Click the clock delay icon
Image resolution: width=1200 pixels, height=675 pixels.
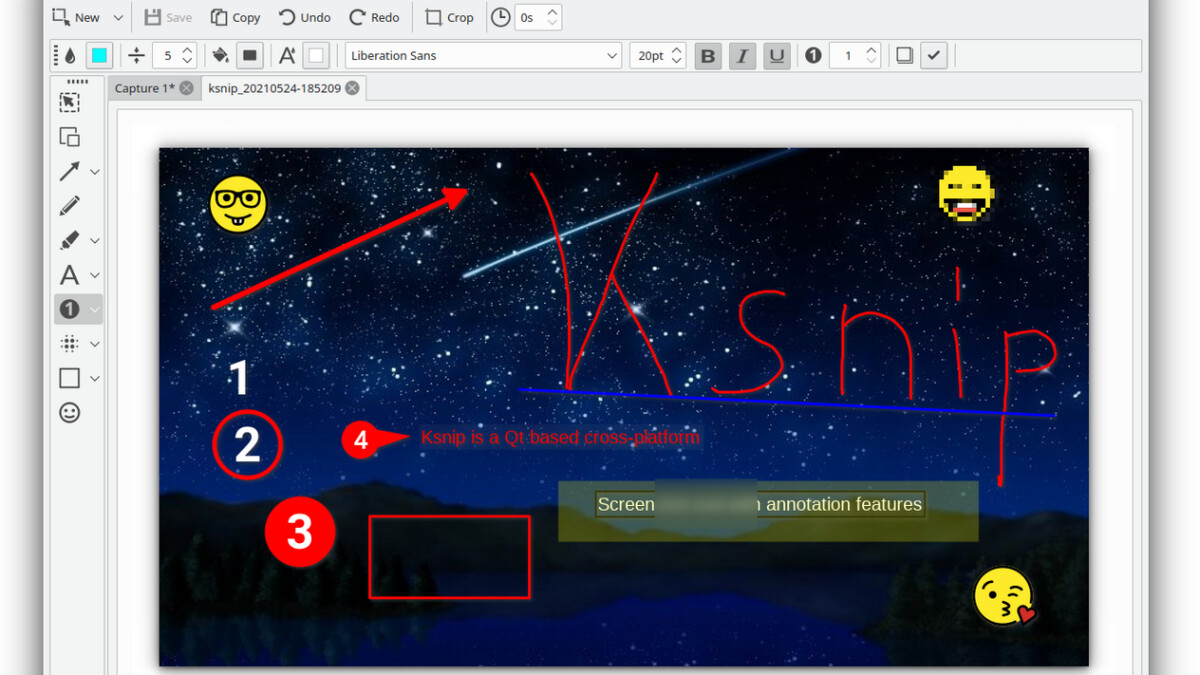point(501,17)
